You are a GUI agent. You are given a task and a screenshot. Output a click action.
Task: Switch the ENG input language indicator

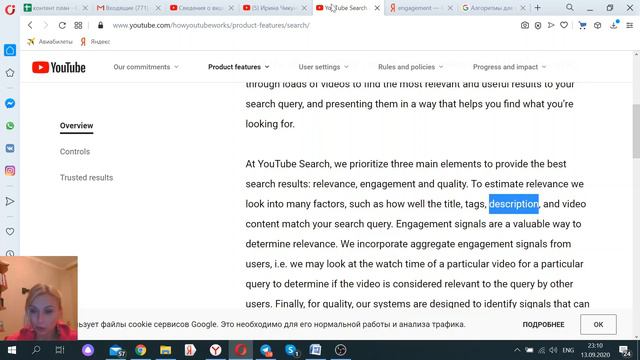568,350
